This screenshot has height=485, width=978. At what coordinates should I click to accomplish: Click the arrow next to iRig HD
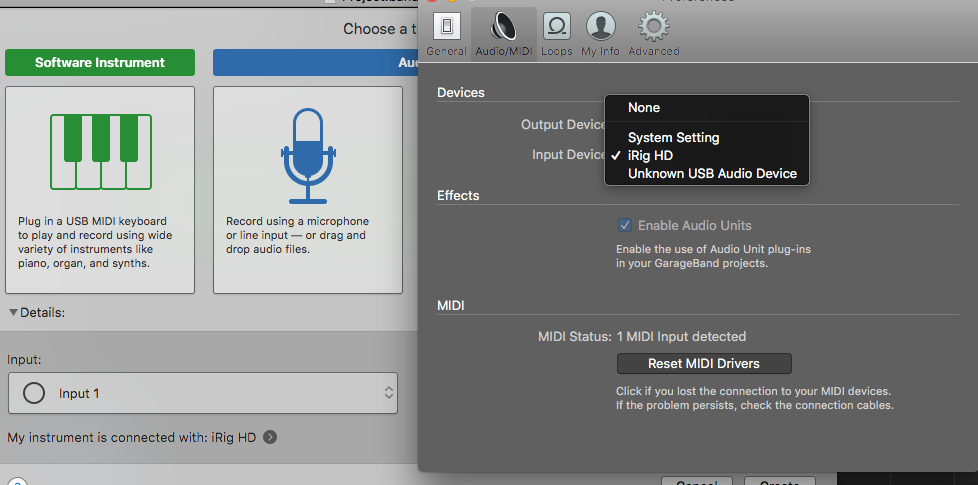(x=270, y=438)
